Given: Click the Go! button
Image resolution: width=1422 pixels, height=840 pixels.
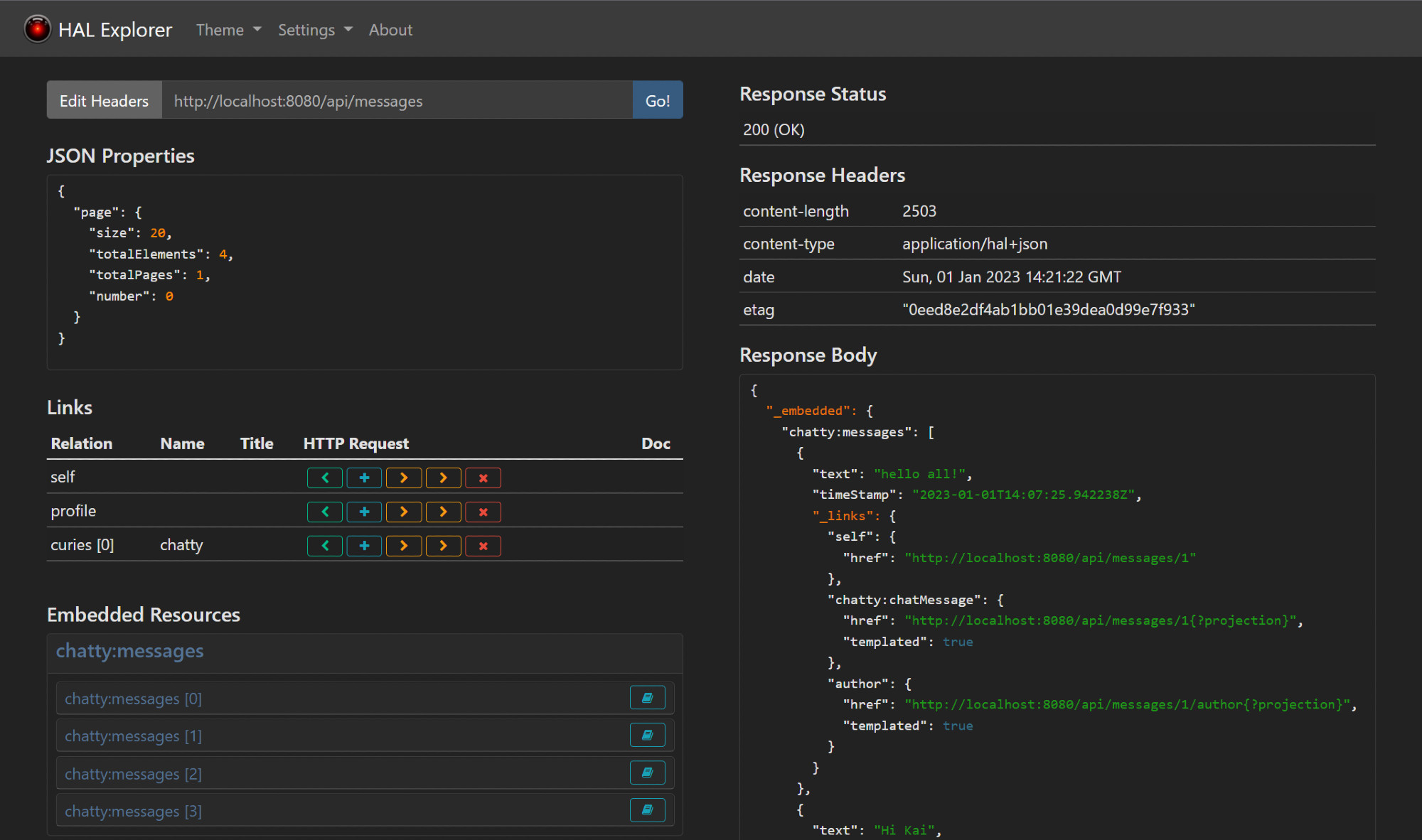Looking at the screenshot, I should [x=658, y=100].
